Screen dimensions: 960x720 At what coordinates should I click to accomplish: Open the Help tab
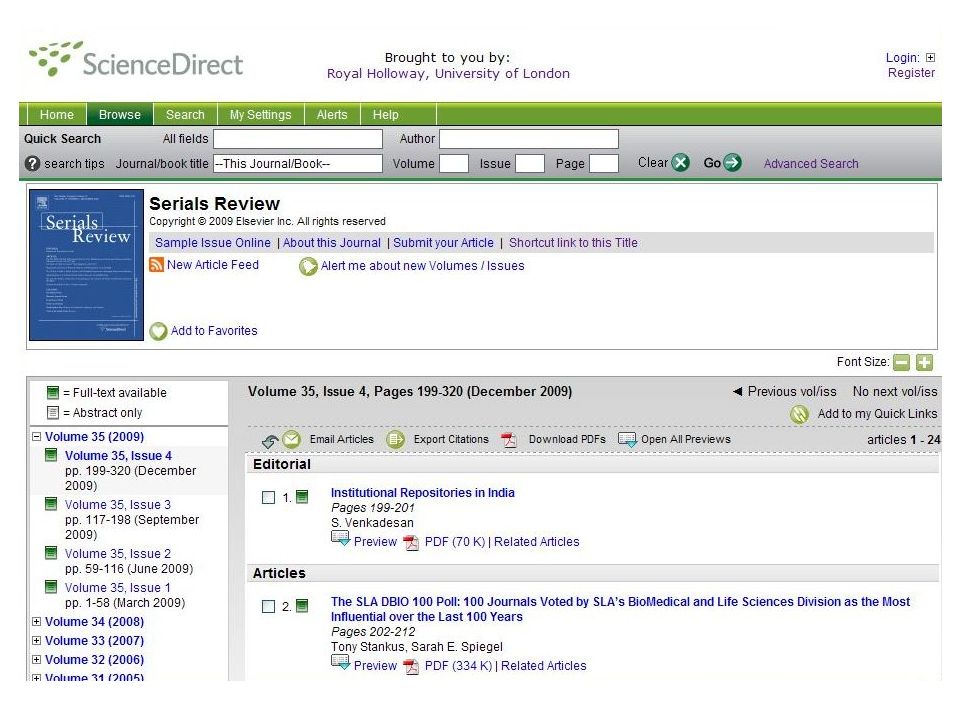tap(386, 114)
